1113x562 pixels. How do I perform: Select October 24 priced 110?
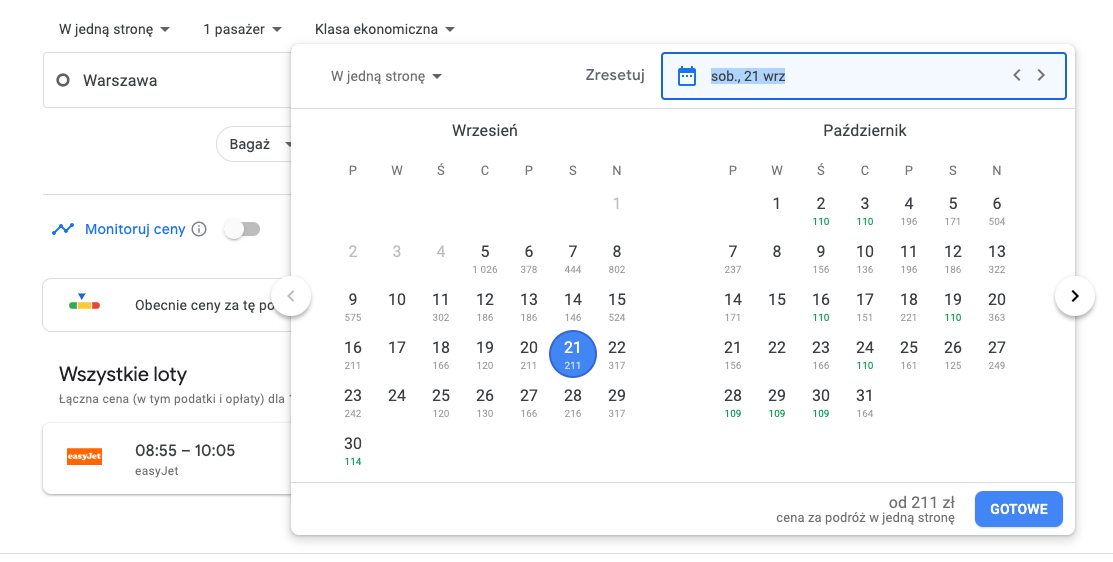(x=865, y=355)
